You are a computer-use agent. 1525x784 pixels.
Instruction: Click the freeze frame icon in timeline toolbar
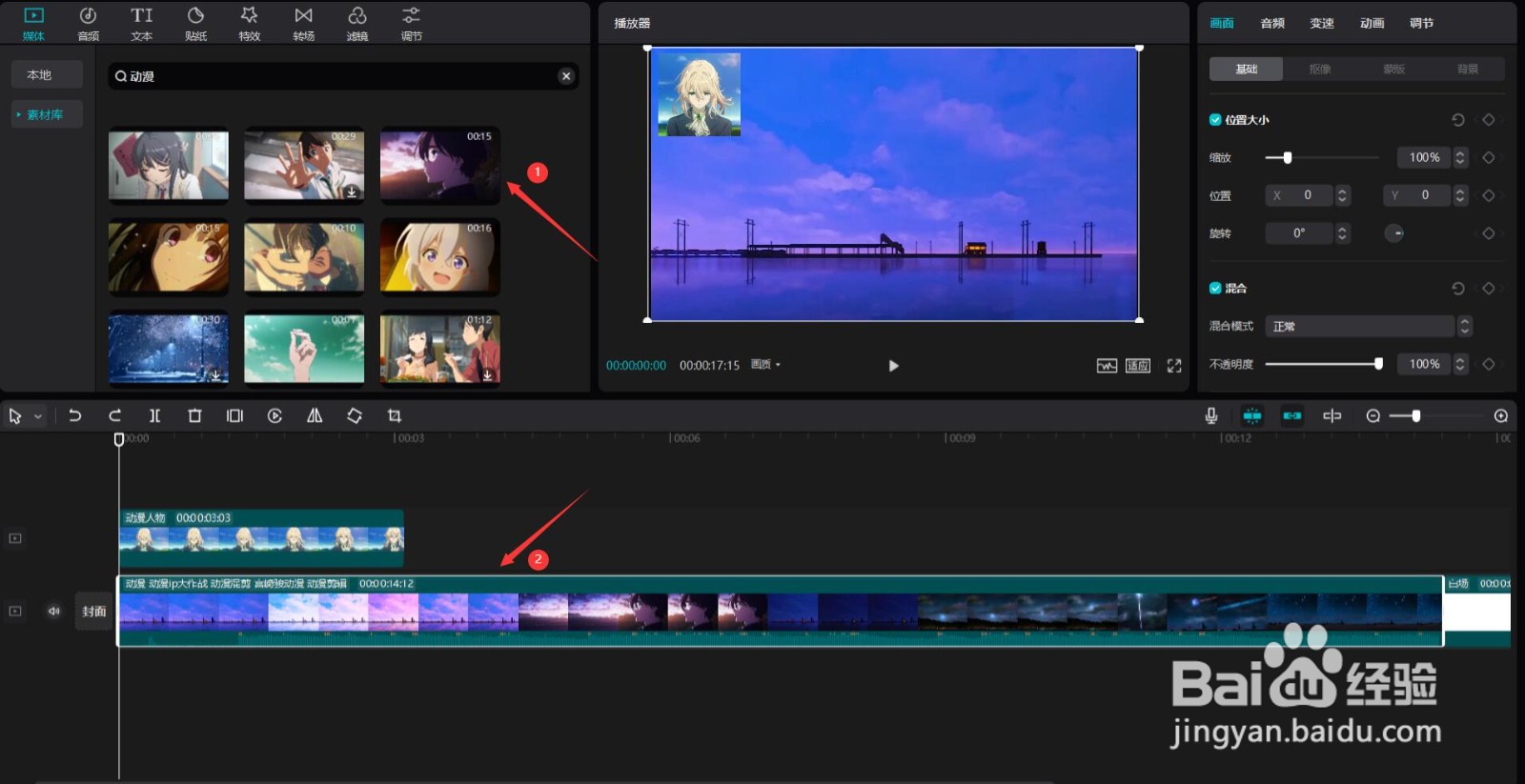pos(234,415)
